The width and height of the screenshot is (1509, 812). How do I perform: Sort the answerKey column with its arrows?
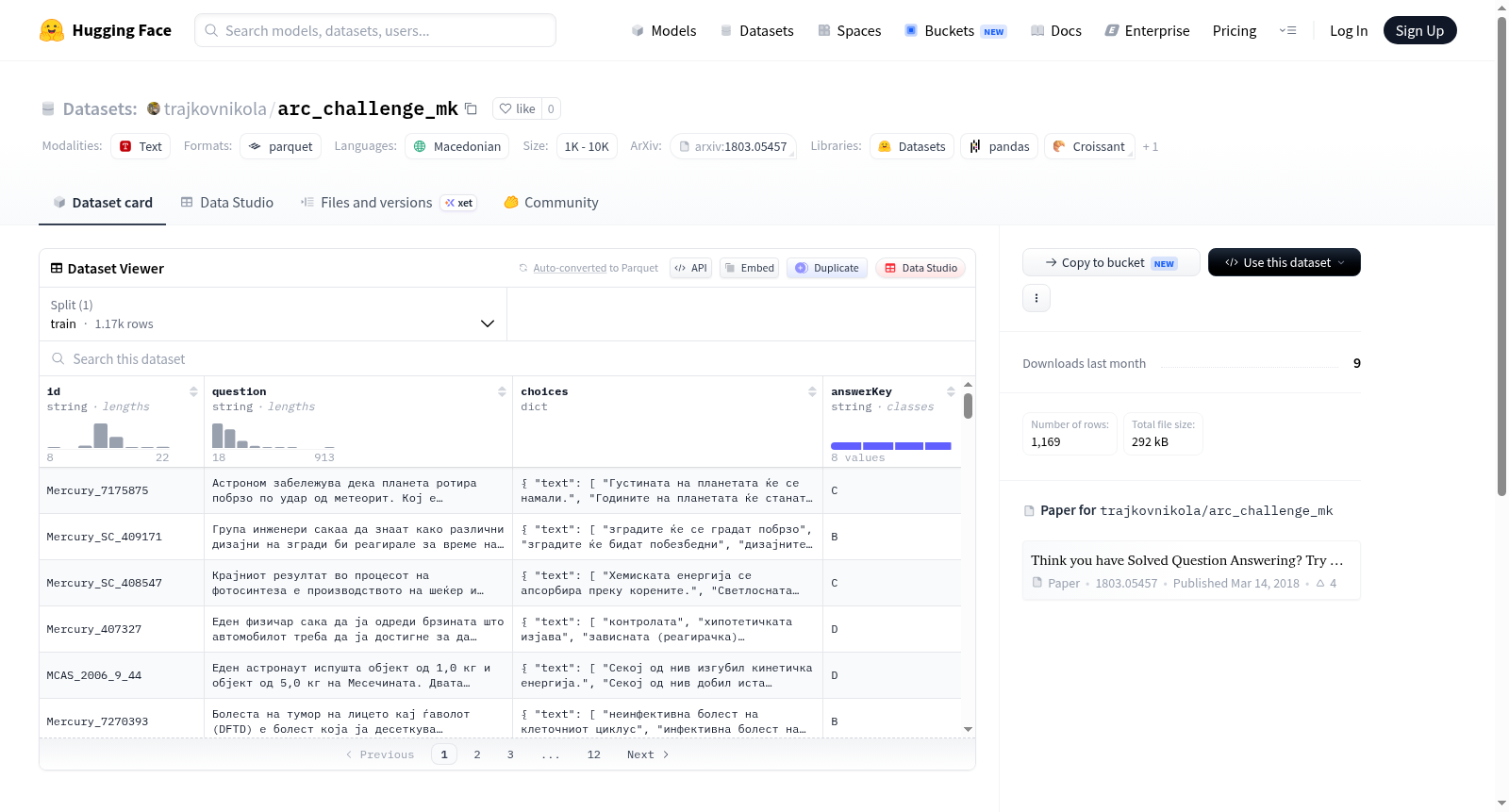tap(951, 391)
